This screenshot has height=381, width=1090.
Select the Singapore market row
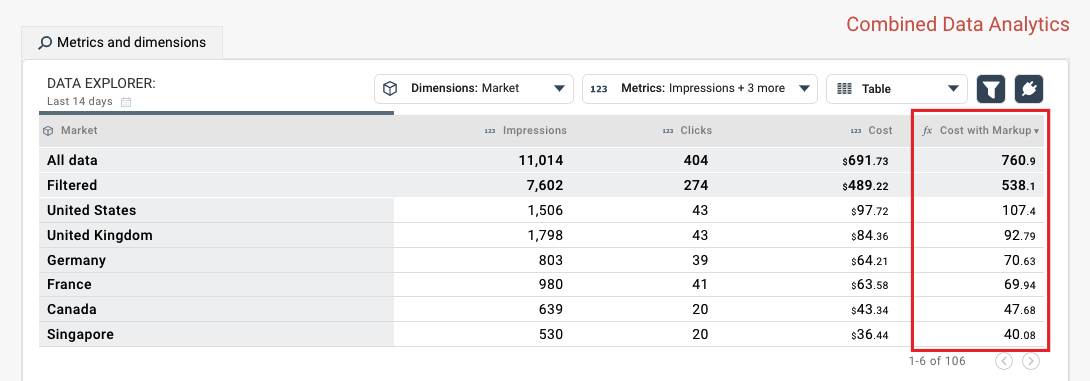pyautogui.click(x=542, y=334)
